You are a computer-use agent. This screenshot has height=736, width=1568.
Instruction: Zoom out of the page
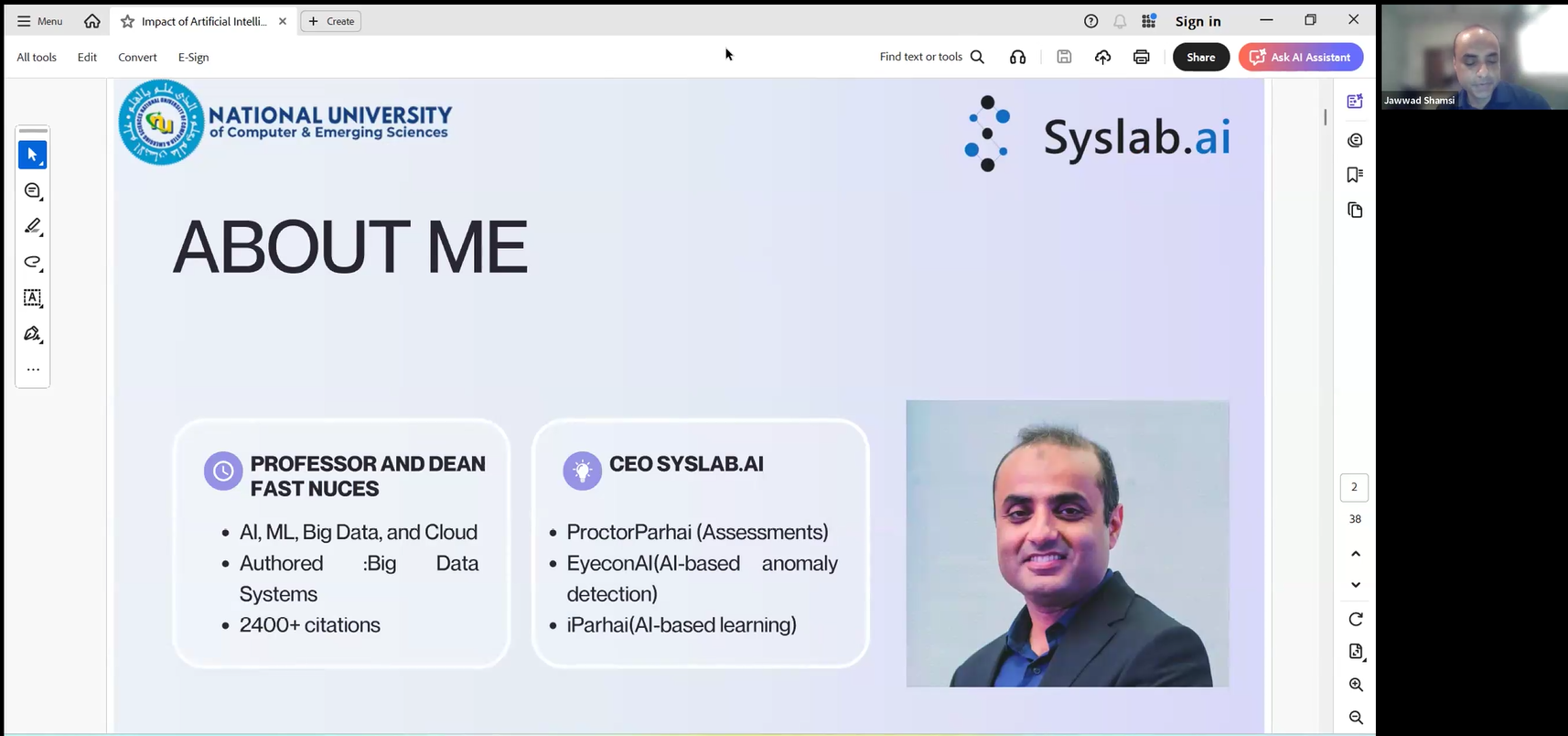tap(1355, 718)
